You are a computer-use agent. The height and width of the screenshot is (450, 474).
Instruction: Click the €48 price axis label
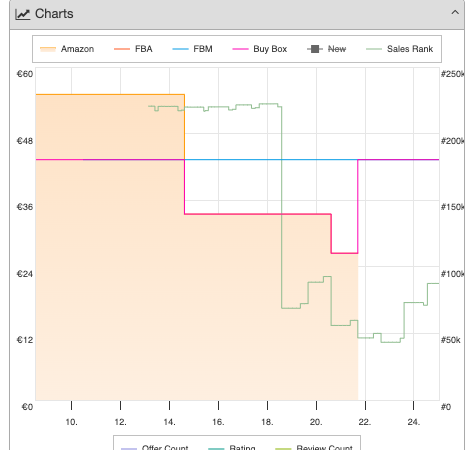pos(25,141)
